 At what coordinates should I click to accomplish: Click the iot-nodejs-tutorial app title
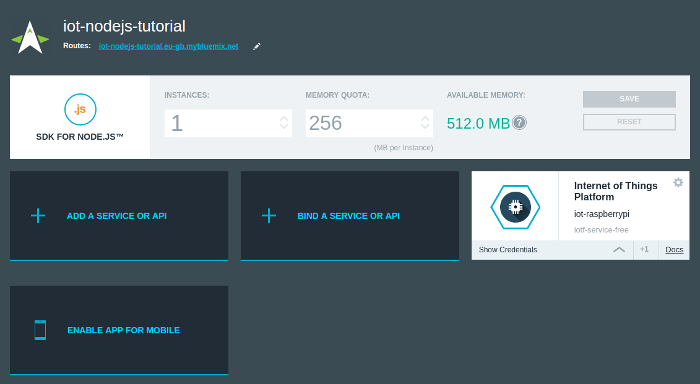point(124,26)
